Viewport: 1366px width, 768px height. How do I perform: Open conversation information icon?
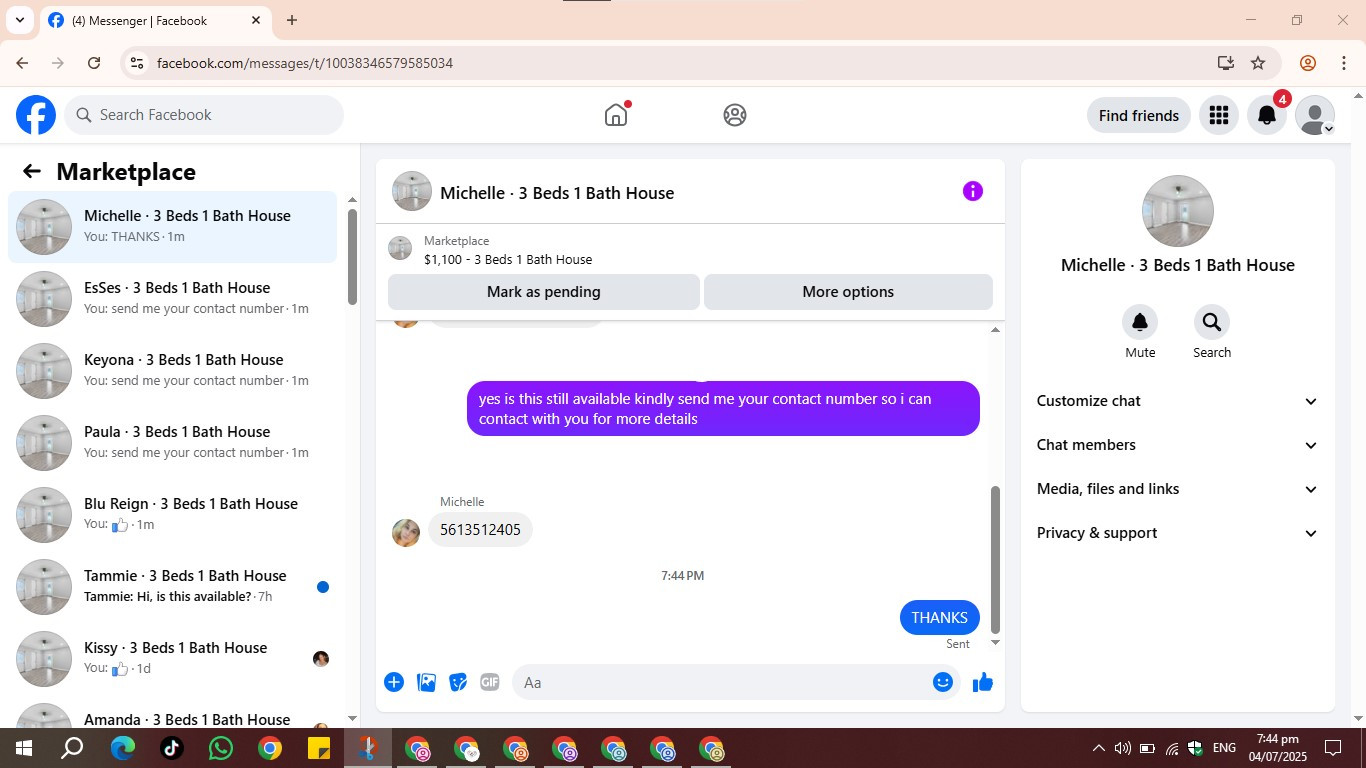(x=973, y=191)
